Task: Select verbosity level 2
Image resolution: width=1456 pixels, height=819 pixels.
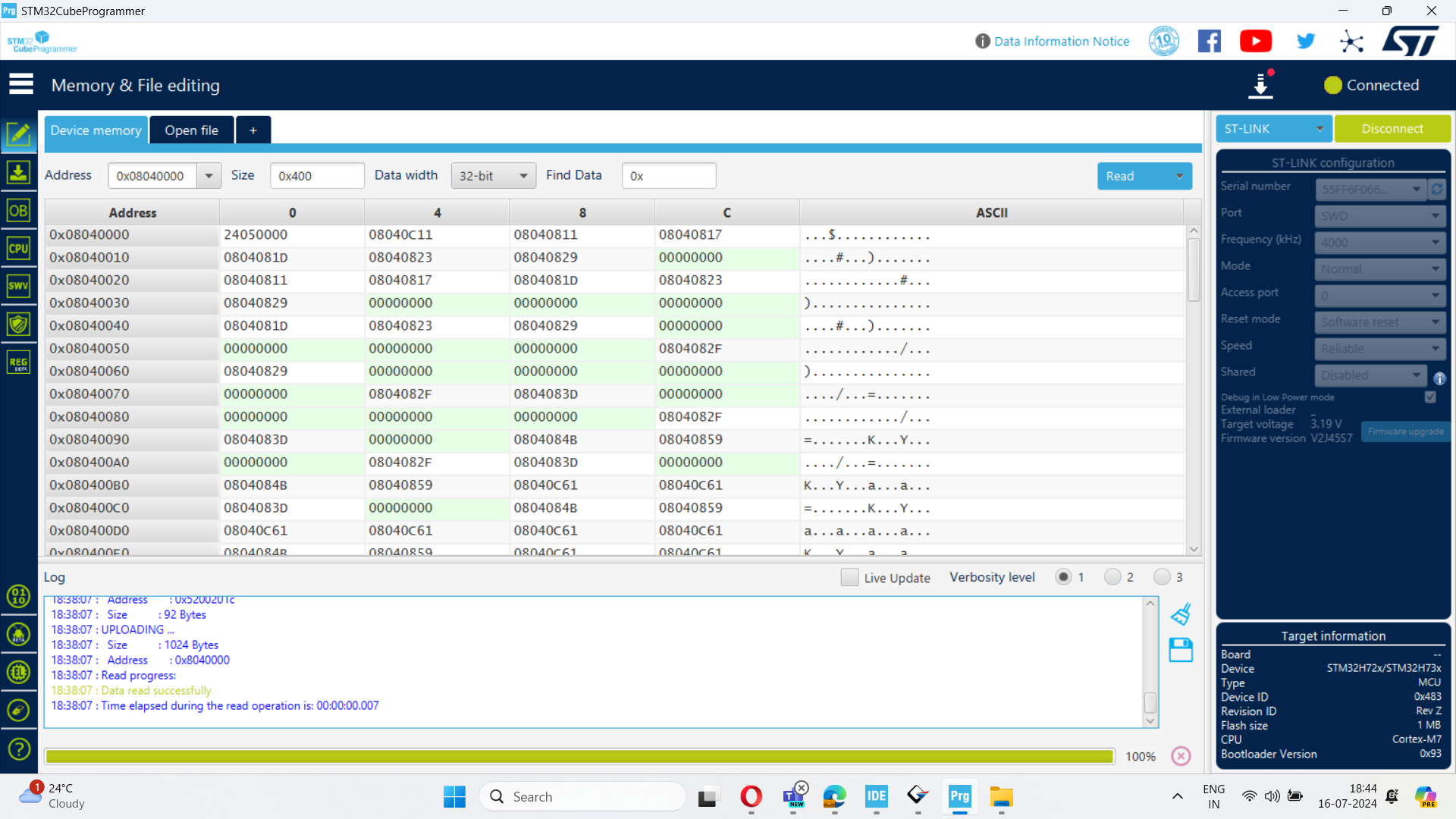Action: coord(1112,577)
